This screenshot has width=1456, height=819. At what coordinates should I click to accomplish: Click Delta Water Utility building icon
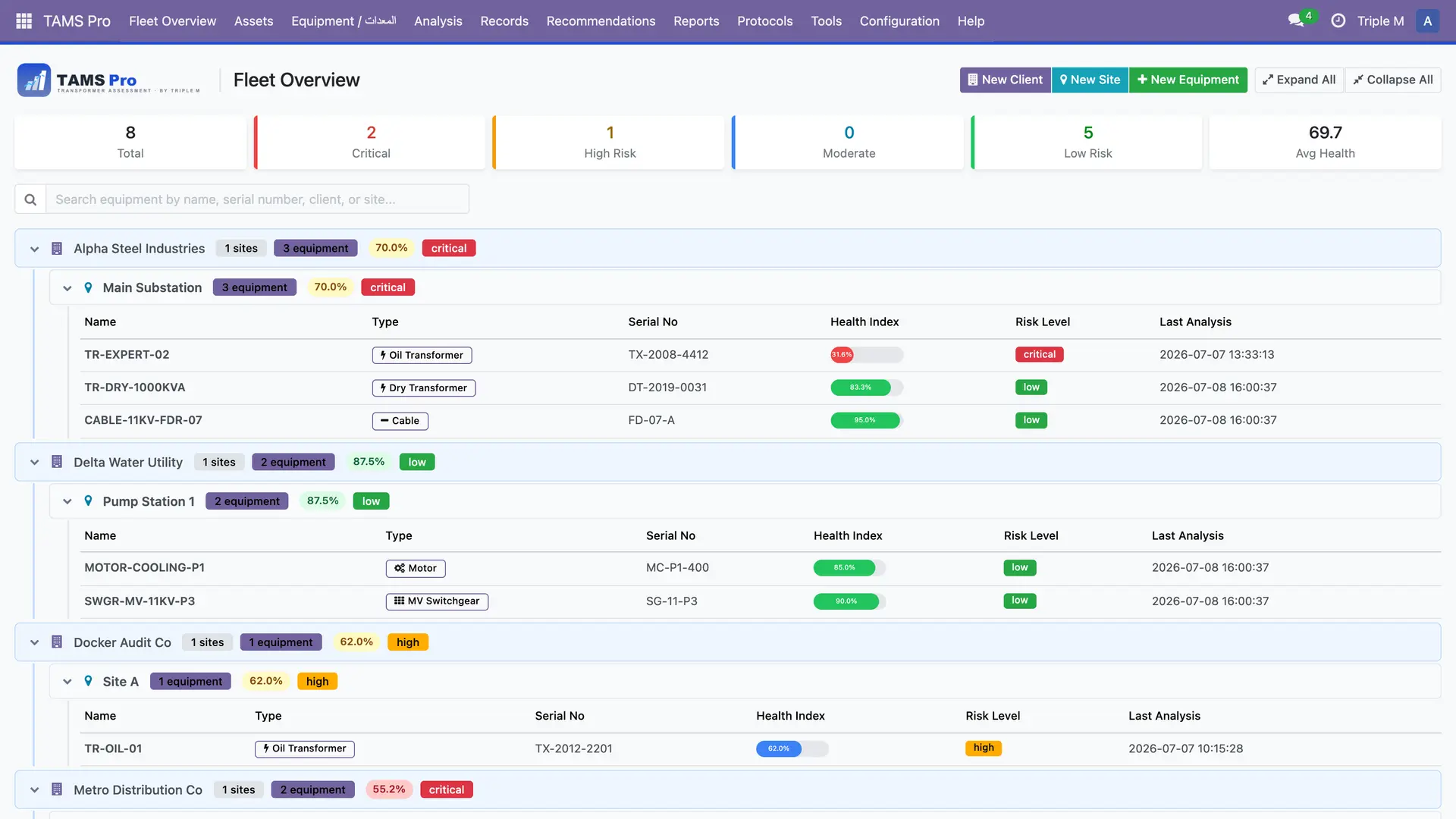tap(57, 462)
